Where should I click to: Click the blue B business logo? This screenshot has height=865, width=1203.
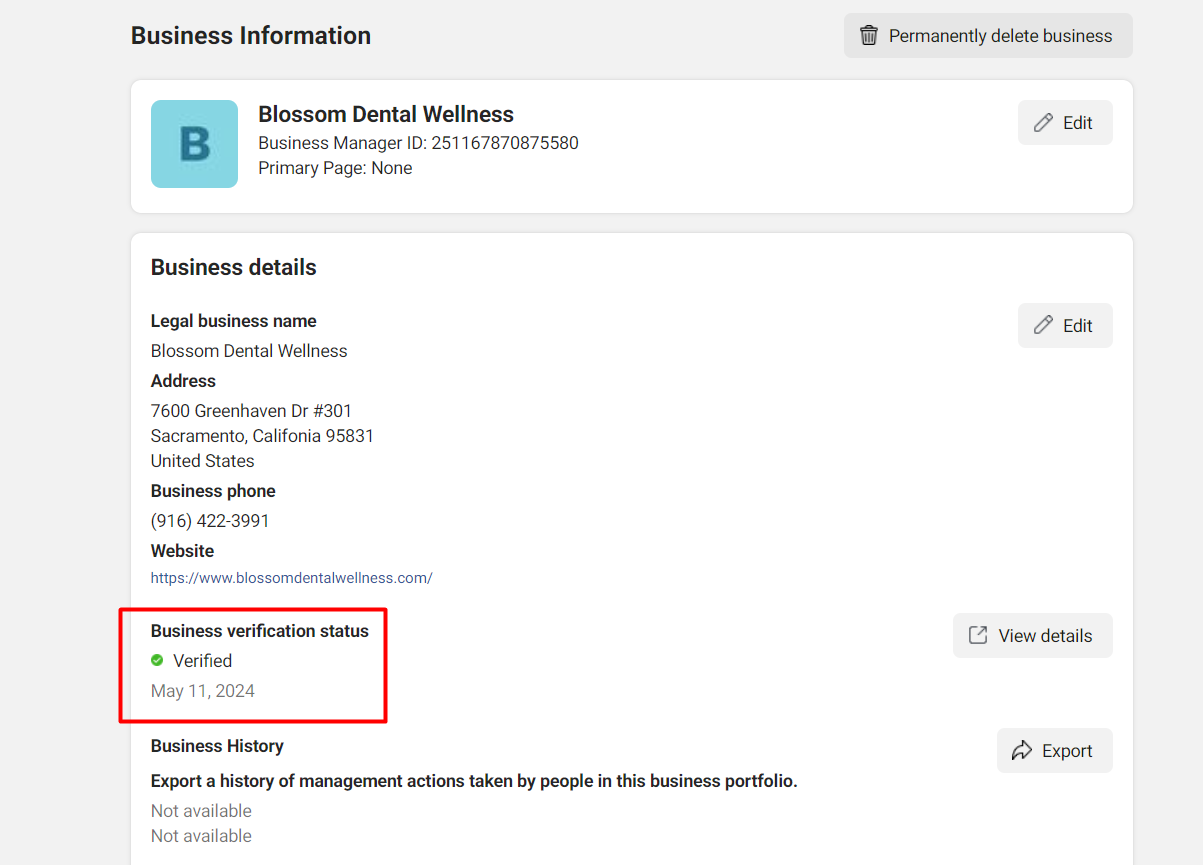(x=194, y=144)
